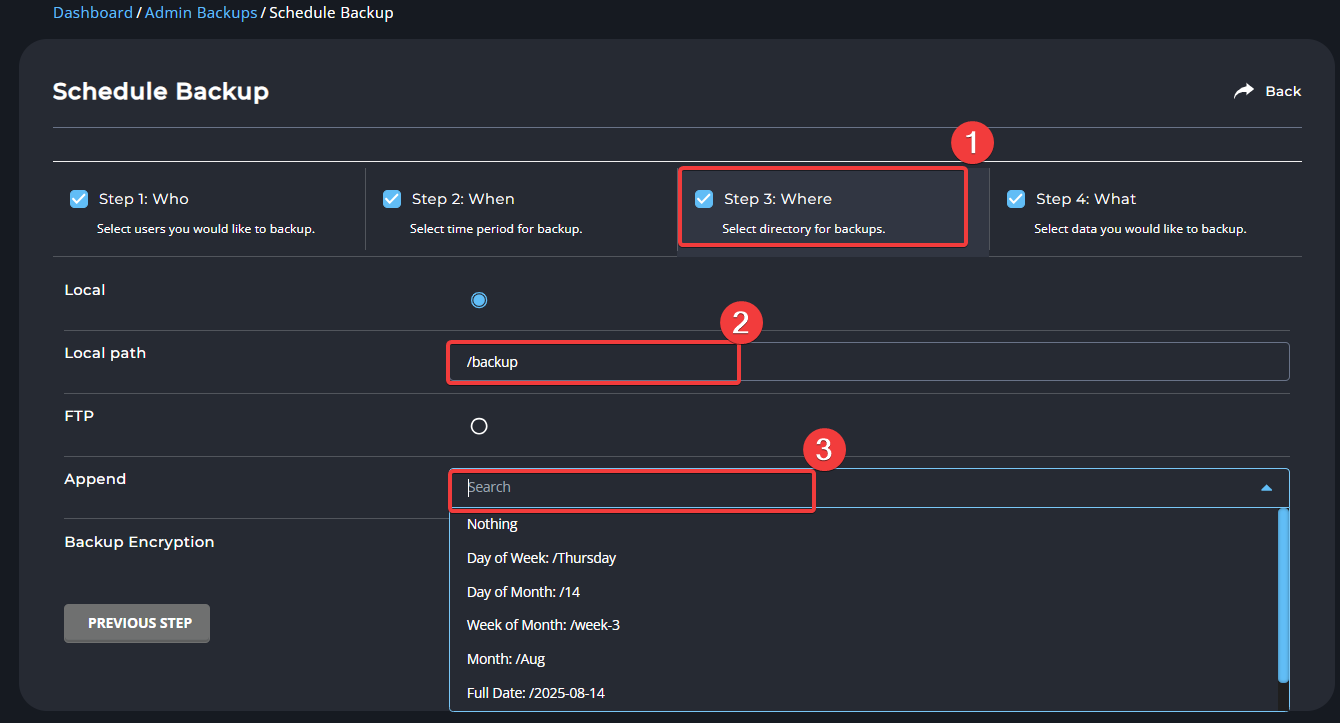Open the Dashboard breadcrumb link
Viewport: 1340px width, 723px height.
click(x=92, y=13)
